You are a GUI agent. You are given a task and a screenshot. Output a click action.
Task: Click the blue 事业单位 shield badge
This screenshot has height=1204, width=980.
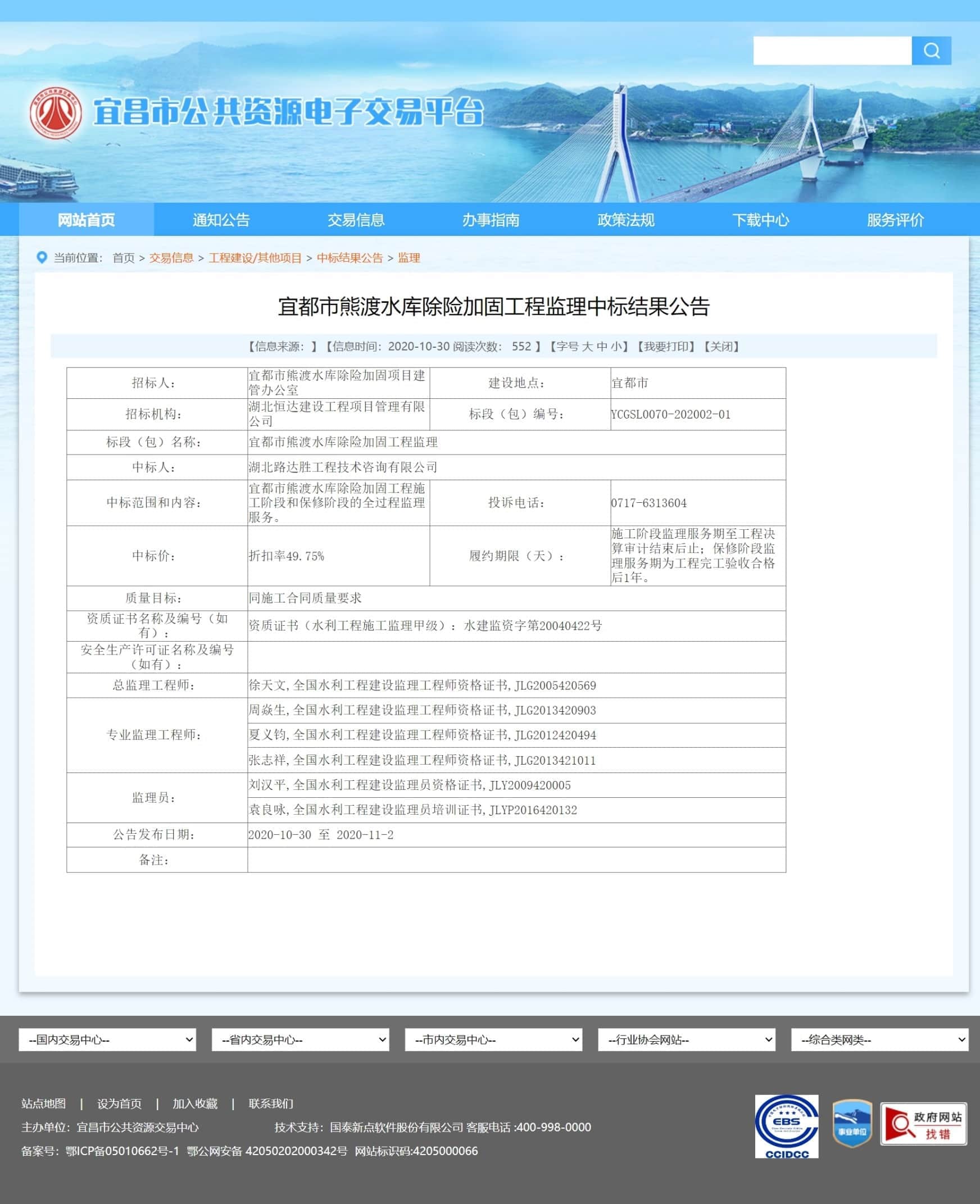852,1123
